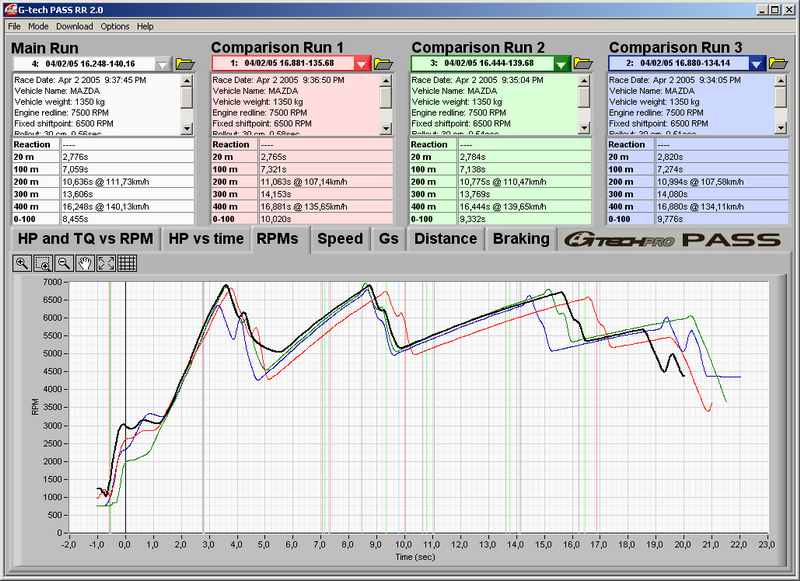Switch to the Braking tab

tap(521, 239)
